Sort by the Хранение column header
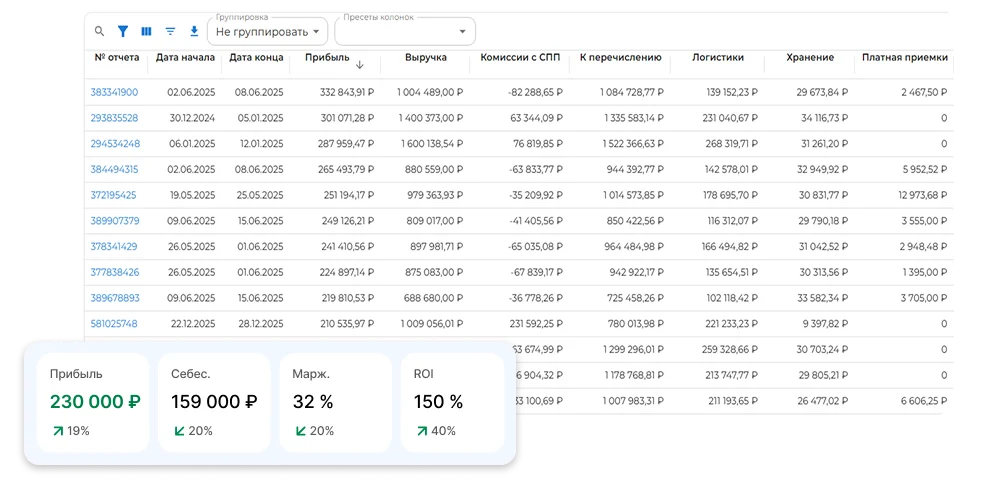 click(x=810, y=57)
